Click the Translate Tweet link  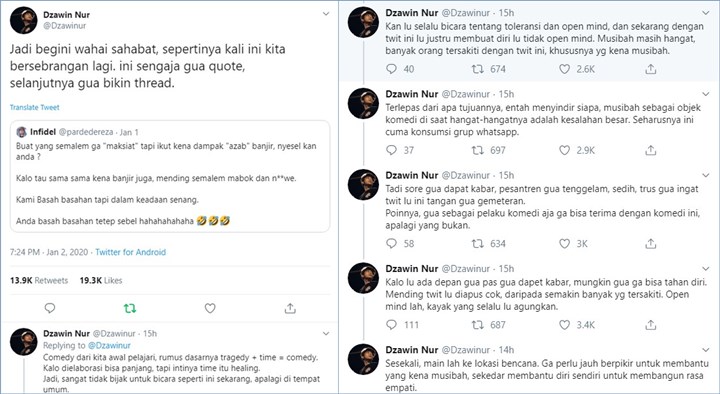click(x=35, y=107)
